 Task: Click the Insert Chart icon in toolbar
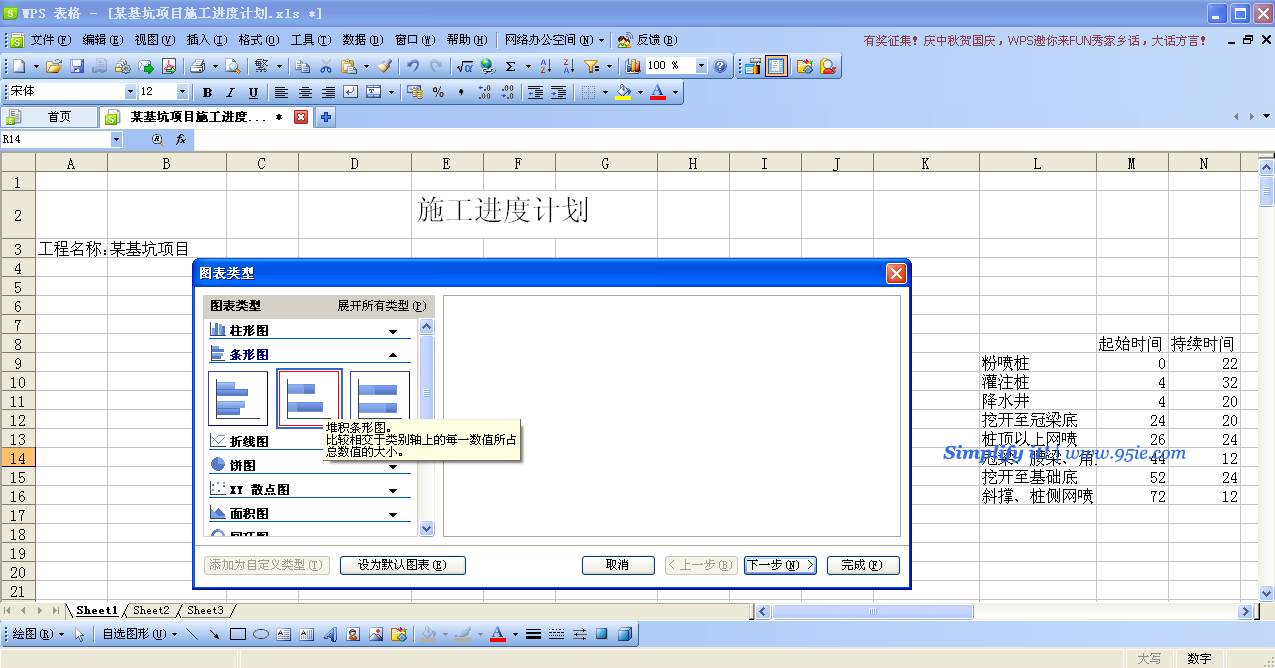(x=633, y=66)
